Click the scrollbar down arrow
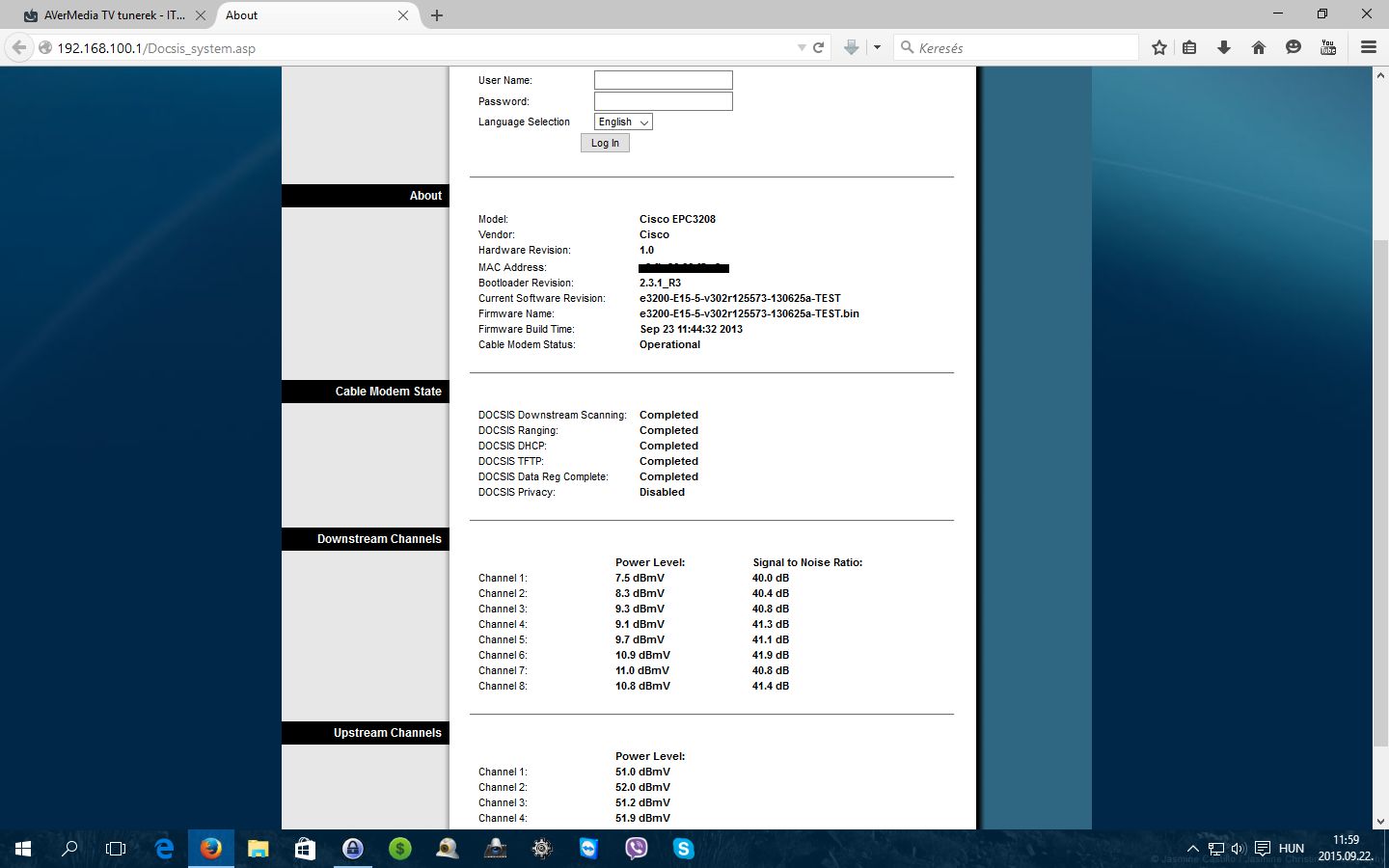 (x=1380, y=822)
